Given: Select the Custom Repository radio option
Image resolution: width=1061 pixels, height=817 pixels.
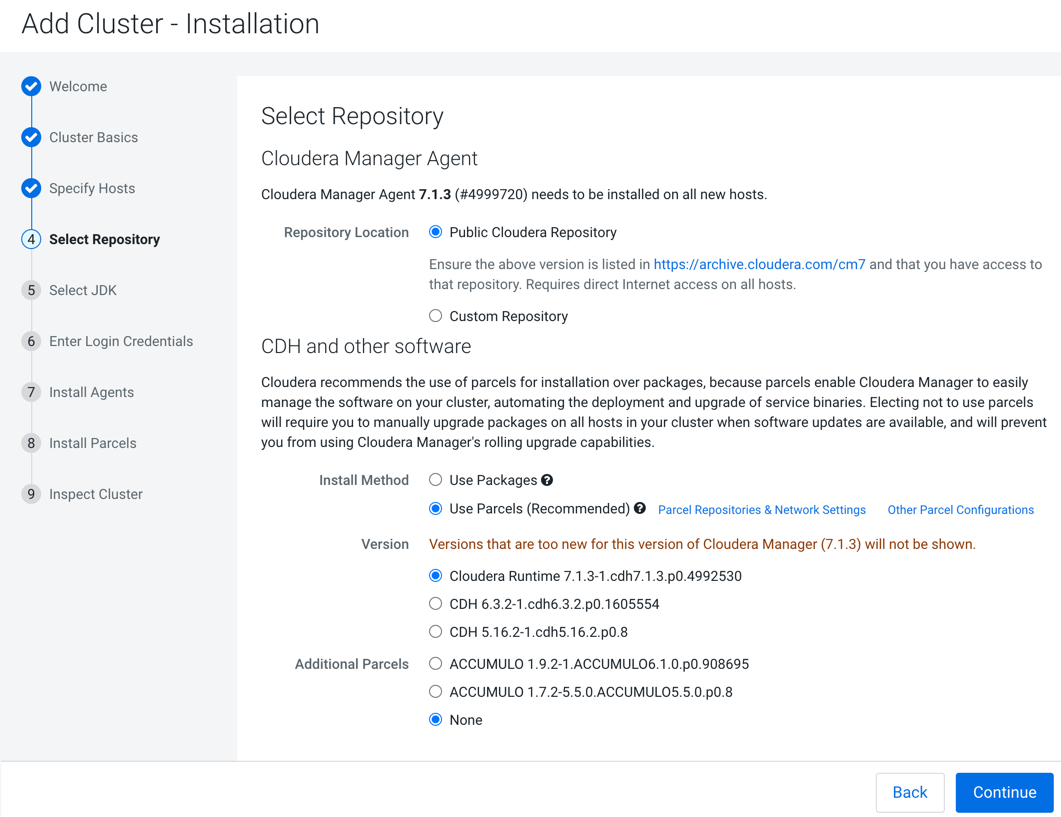Looking at the screenshot, I should pos(436,317).
